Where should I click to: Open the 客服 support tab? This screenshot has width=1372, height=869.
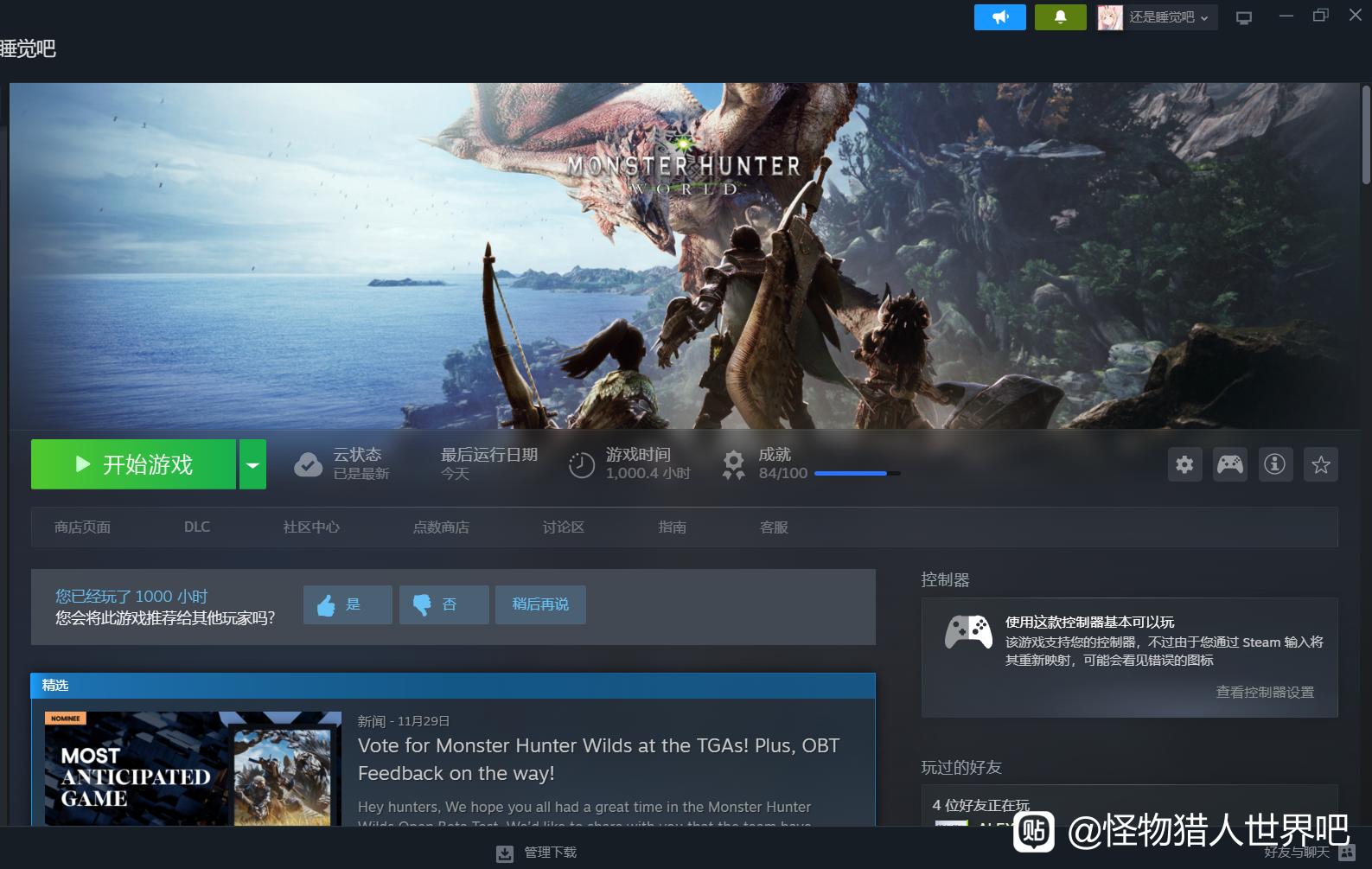coord(774,527)
